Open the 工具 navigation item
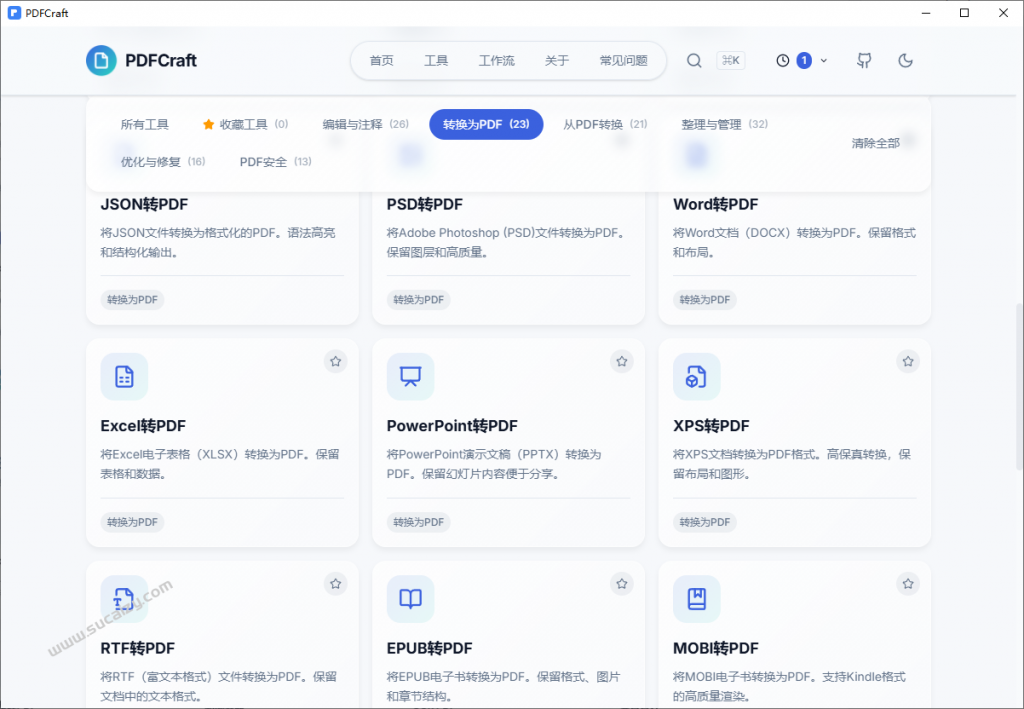 tap(436, 61)
